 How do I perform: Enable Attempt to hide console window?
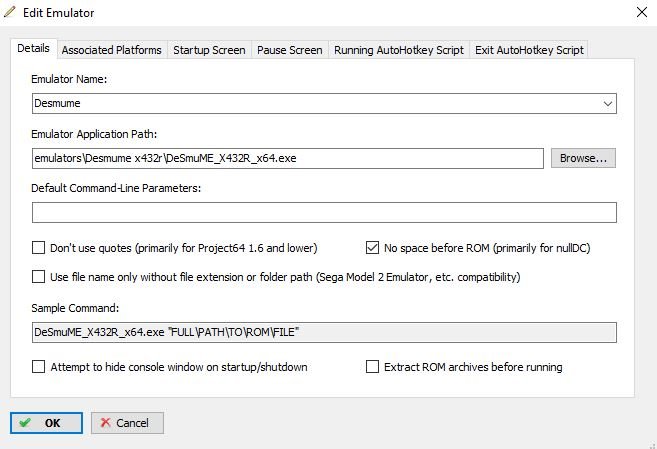[39, 366]
